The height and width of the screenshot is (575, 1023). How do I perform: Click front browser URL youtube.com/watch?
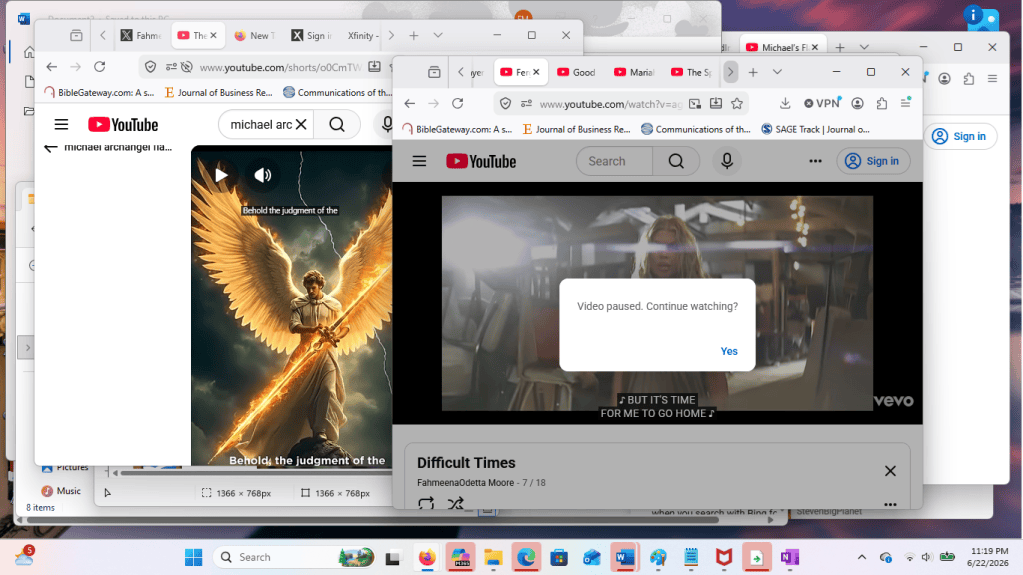click(610, 104)
